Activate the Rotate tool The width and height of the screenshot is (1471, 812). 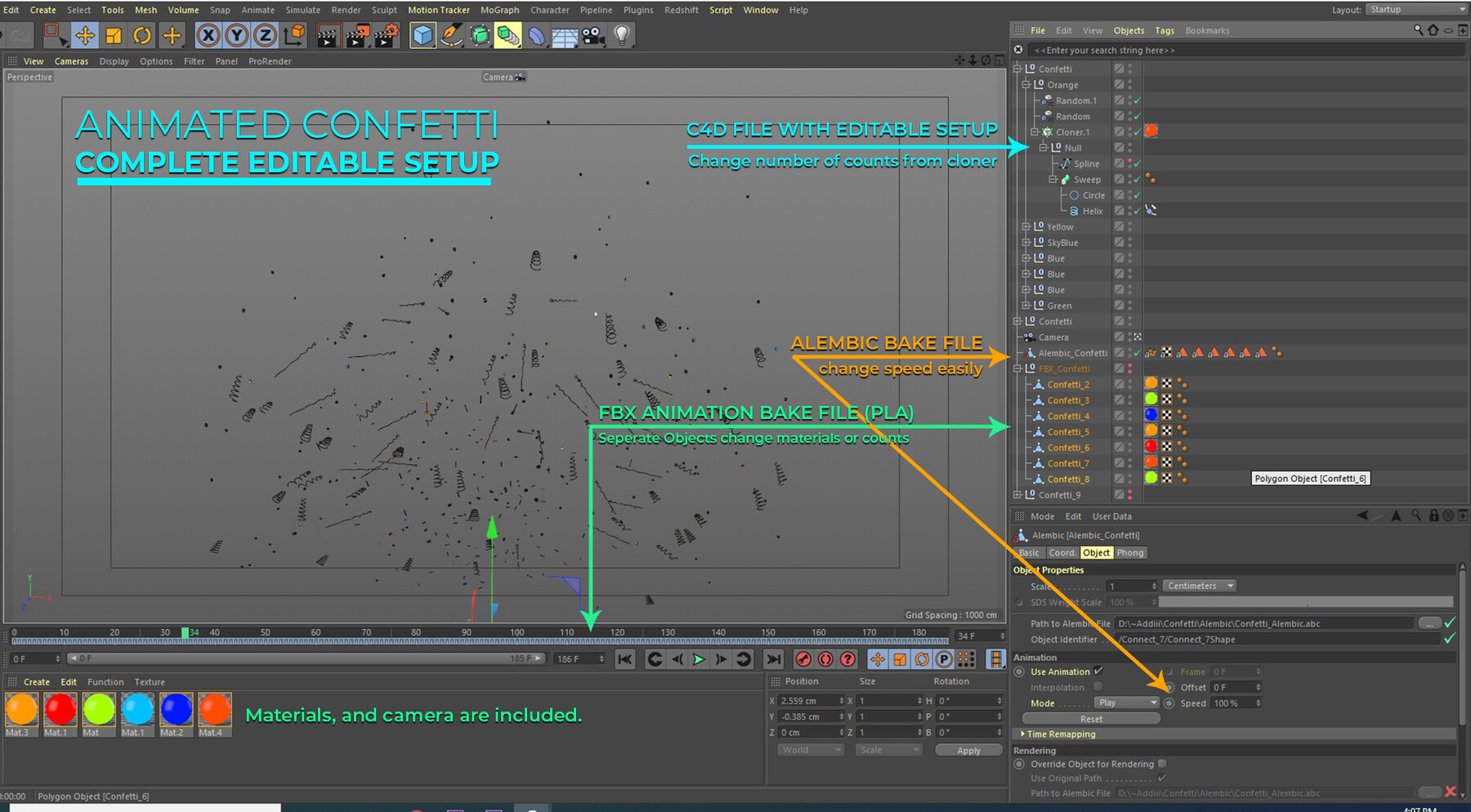coord(142,35)
